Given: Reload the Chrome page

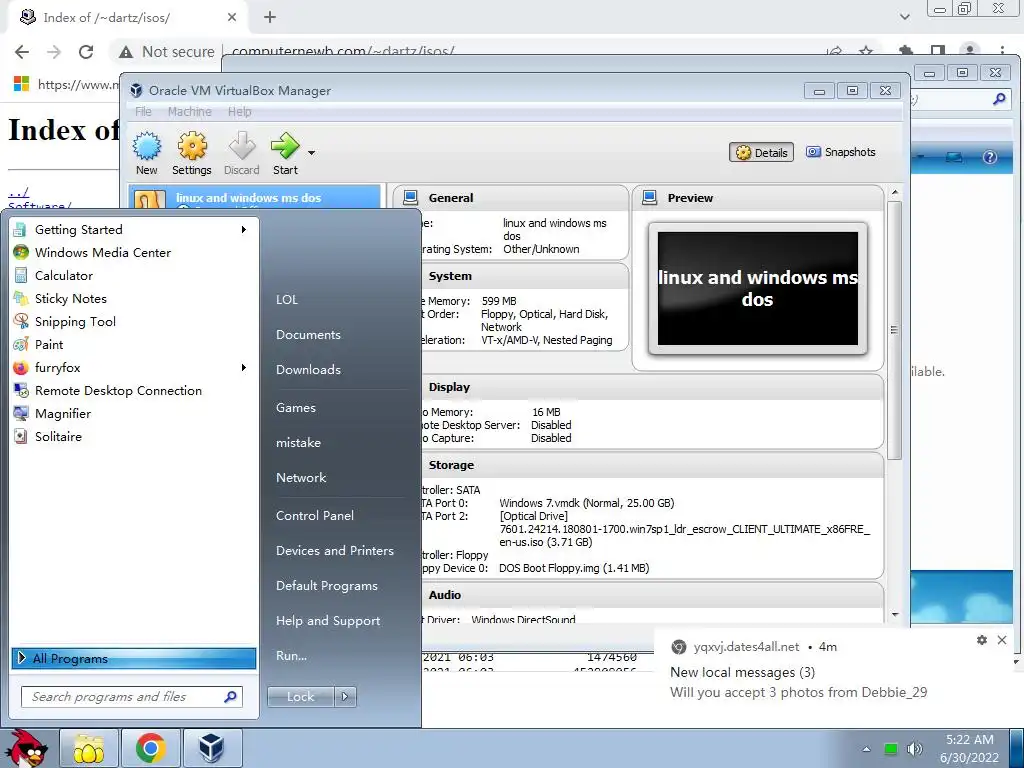Looking at the screenshot, I should (86, 52).
